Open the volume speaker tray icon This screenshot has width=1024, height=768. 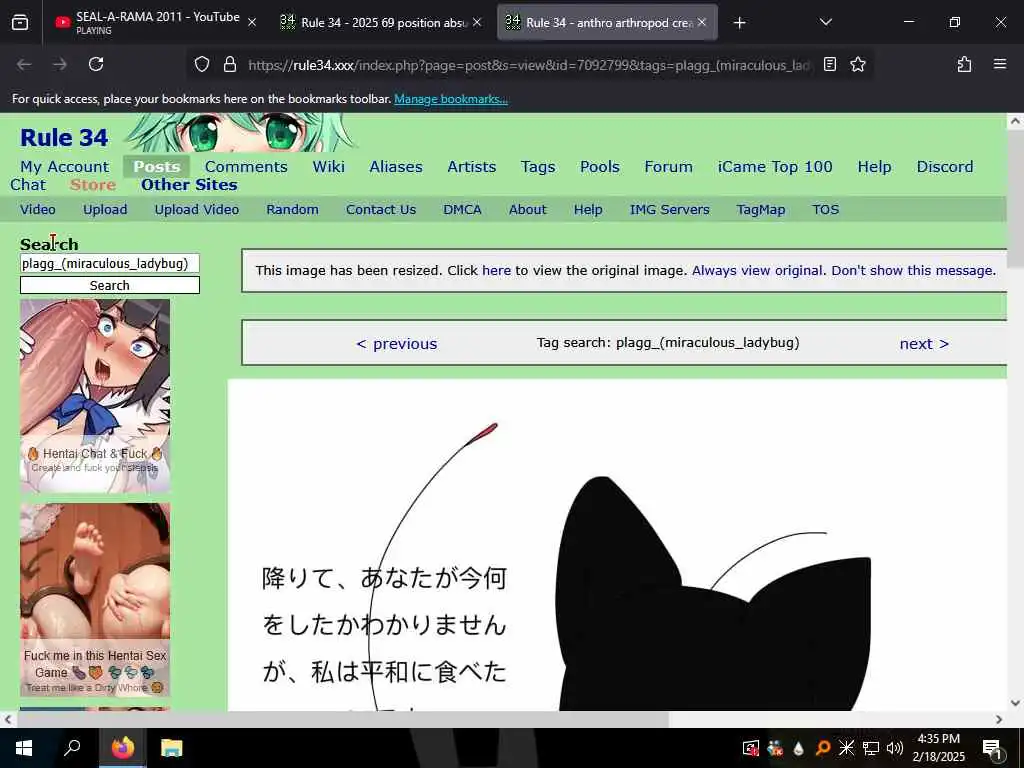tap(895, 748)
